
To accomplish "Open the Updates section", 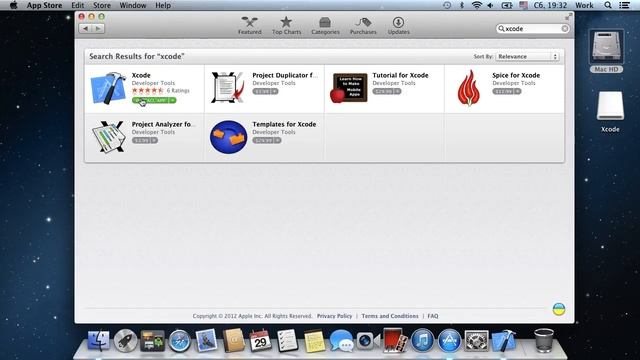I will pos(398,26).
